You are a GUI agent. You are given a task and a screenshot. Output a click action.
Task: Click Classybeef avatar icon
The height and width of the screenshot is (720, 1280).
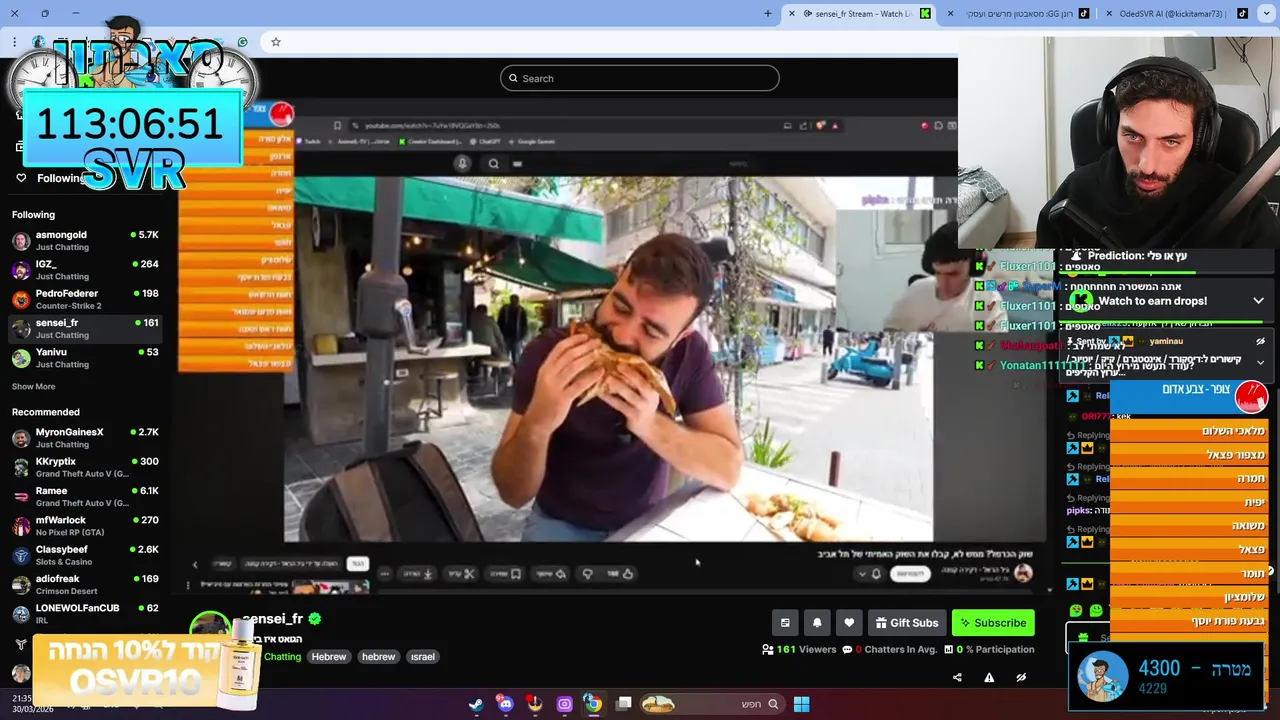[20, 555]
